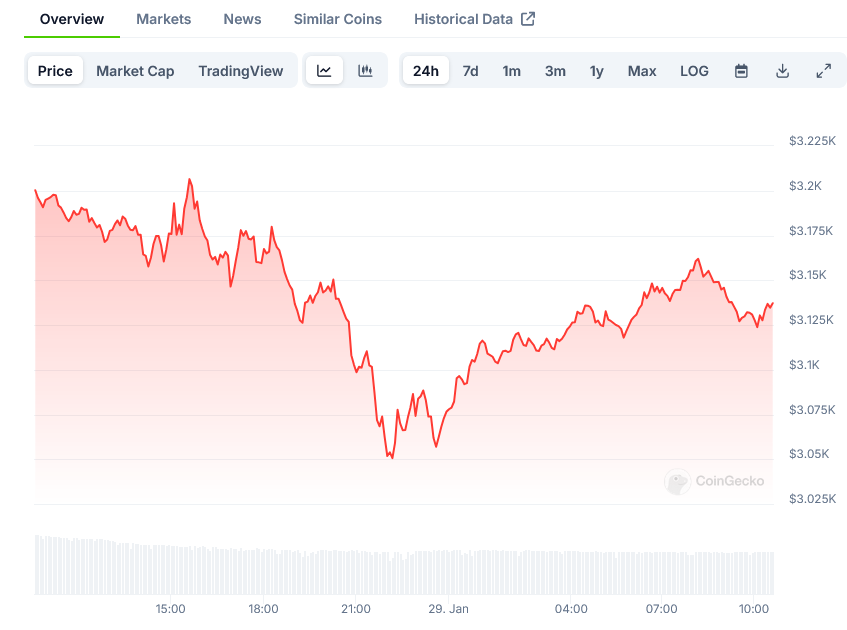
Task: Open the Historical Data link
Action: 463,19
